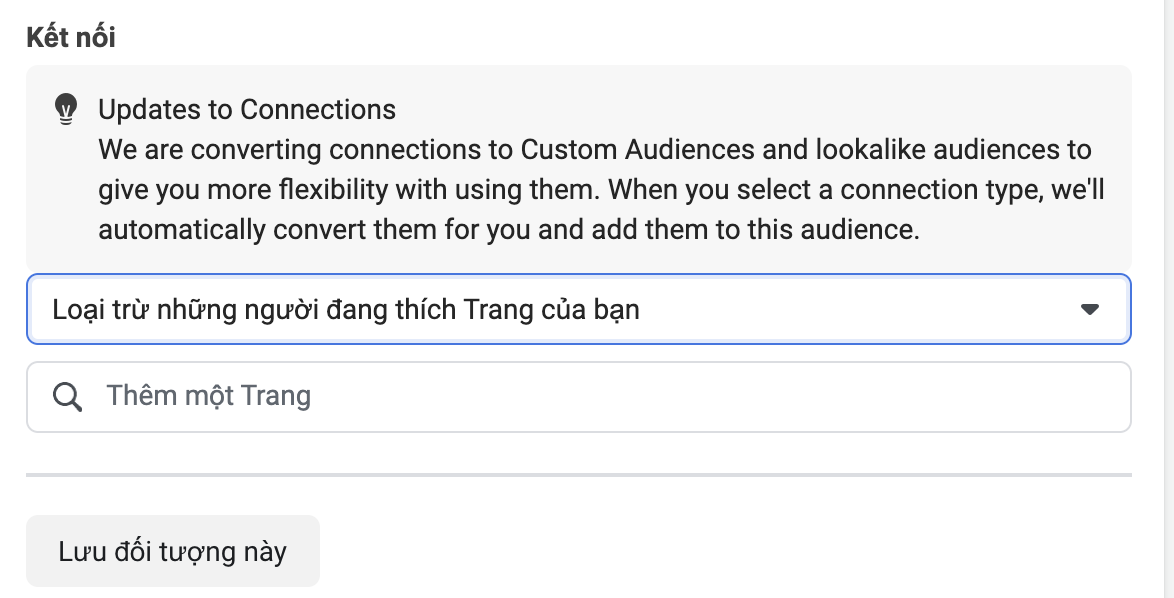Click the words "Custom Audiences" in the notice
Viewport: 1174px width, 598px height.
(x=637, y=150)
